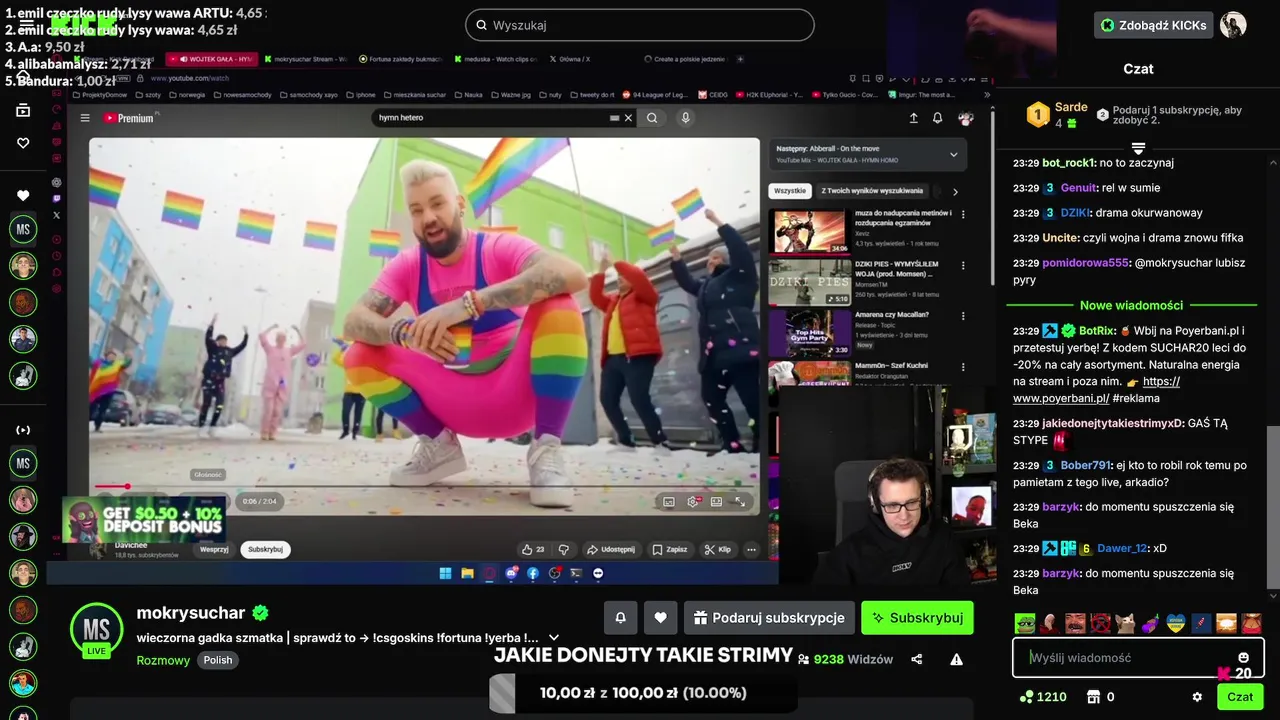The image size is (1280, 720).
Task: Toggle subtitles in the YouTube player
Action: pyautogui.click(x=669, y=502)
